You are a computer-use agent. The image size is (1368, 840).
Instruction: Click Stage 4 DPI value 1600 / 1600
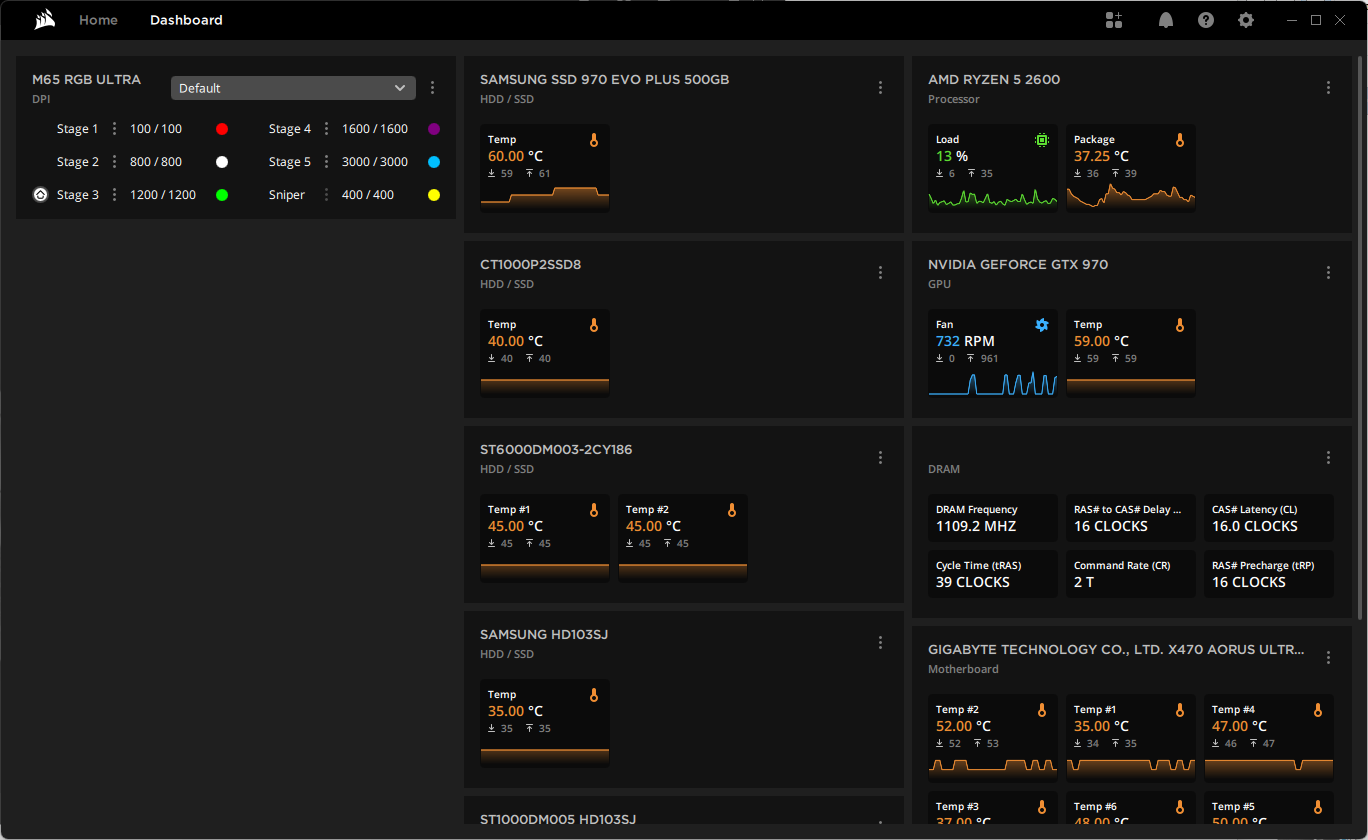[x=375, y=129]
